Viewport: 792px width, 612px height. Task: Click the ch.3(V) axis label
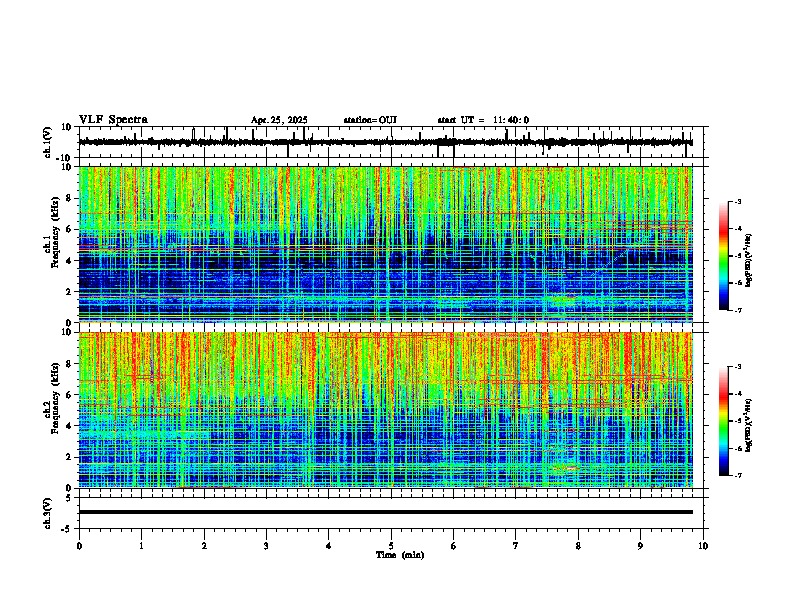click(x=47, y=513)
